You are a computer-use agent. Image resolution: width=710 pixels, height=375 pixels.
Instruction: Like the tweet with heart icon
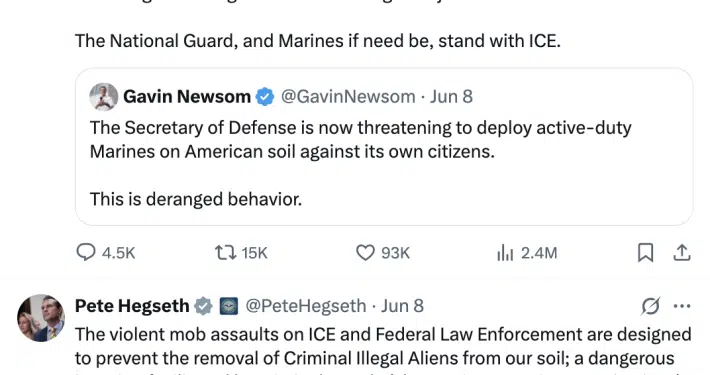(x=365, y=253)
